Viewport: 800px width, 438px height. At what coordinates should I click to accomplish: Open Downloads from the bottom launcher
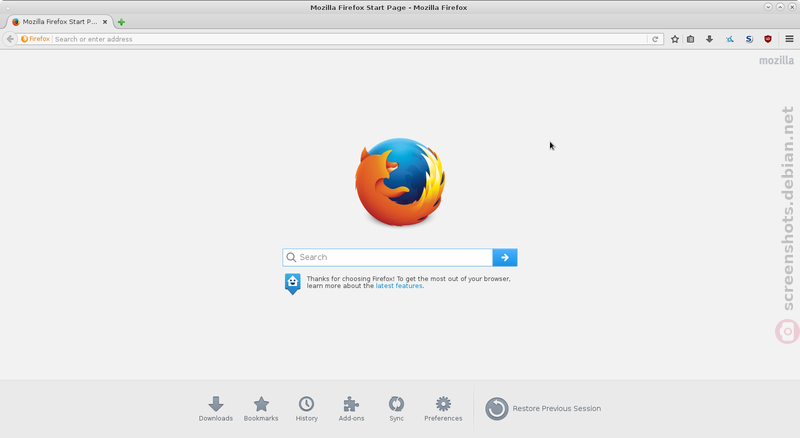pyautogui.click(x=216, y=409)
